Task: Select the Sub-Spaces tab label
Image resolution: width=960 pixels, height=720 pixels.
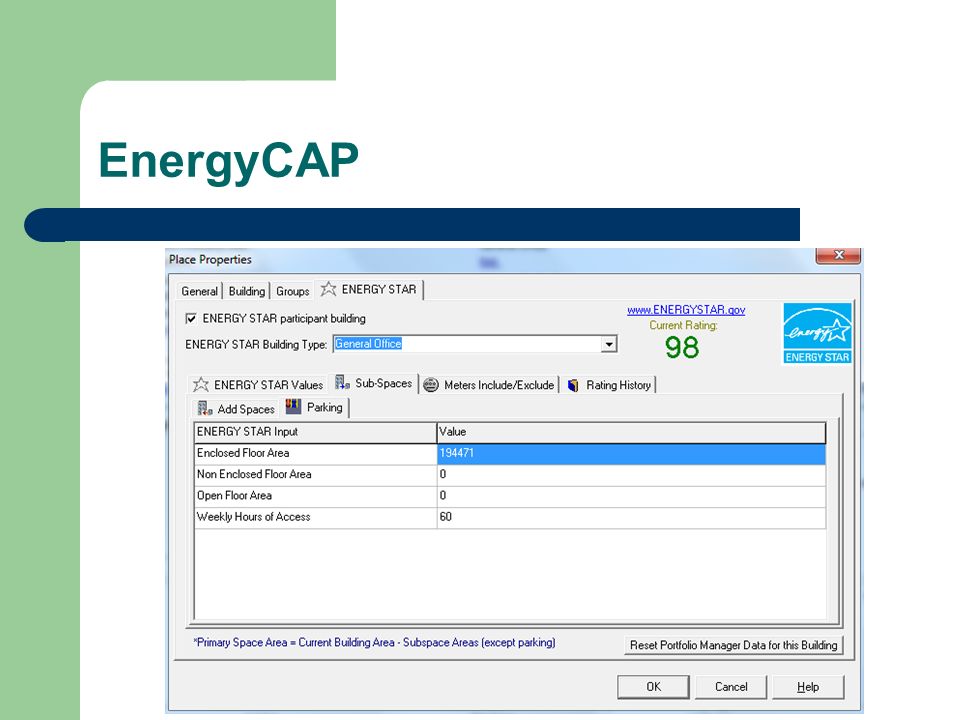Action: [383, 383]
